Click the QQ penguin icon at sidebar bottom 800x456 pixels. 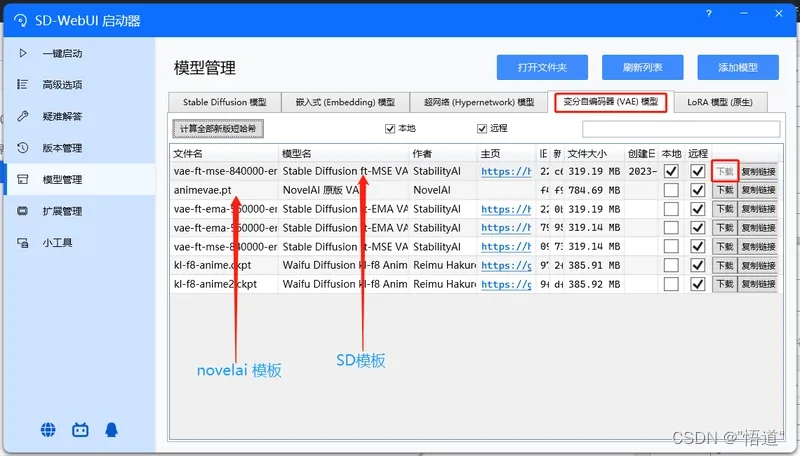pos(111,430)
